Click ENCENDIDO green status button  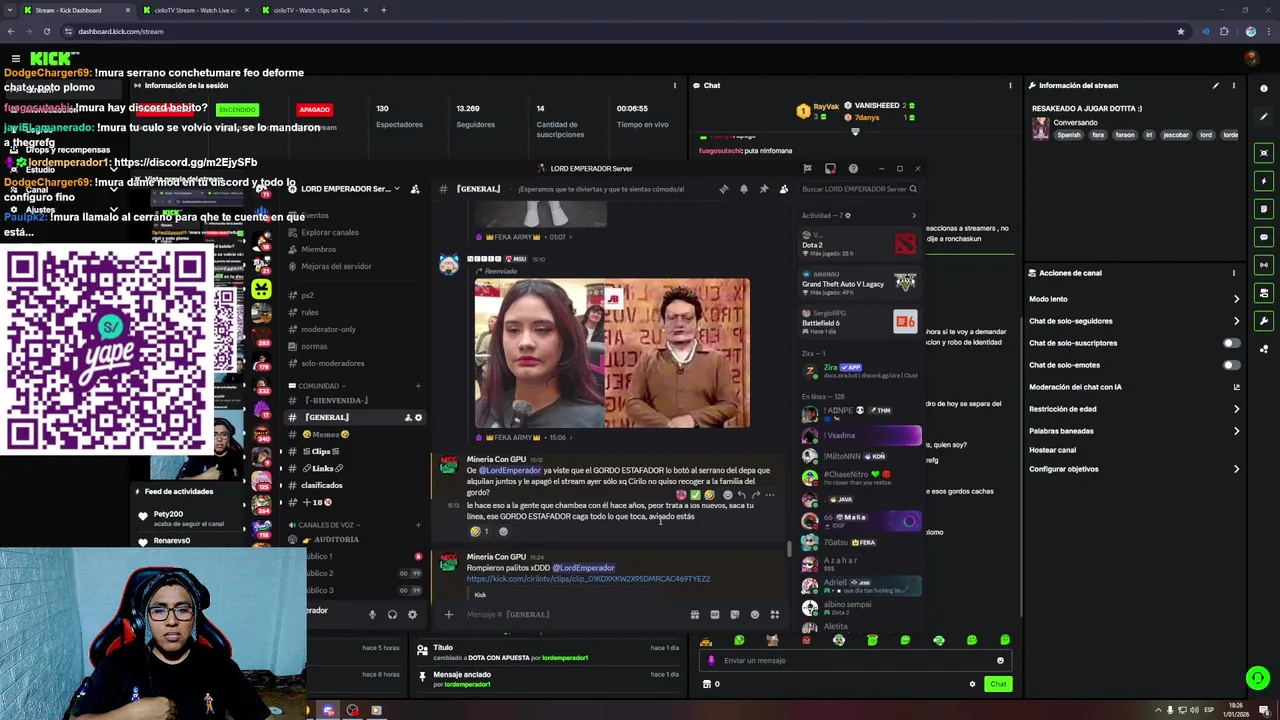[x=237, y=109]
